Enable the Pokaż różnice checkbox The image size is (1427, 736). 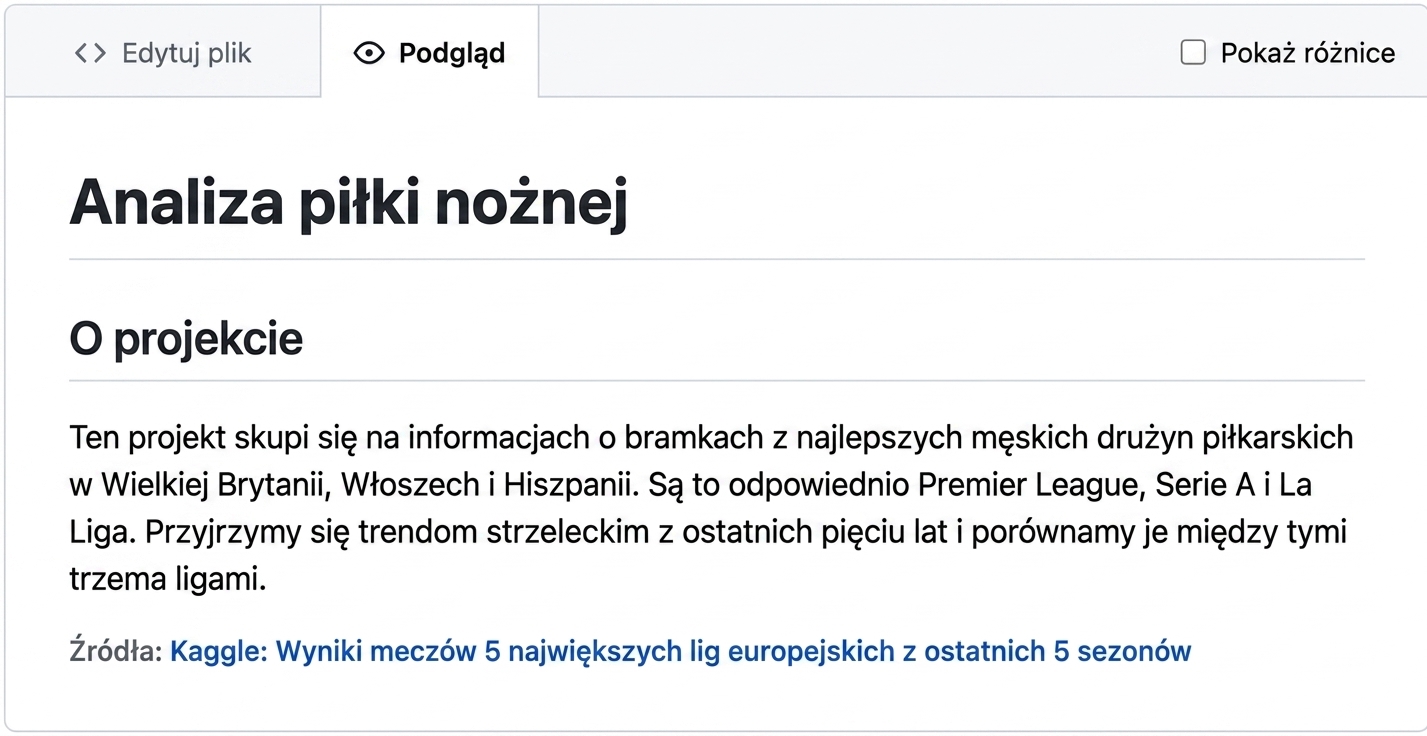pos(1193,52)
